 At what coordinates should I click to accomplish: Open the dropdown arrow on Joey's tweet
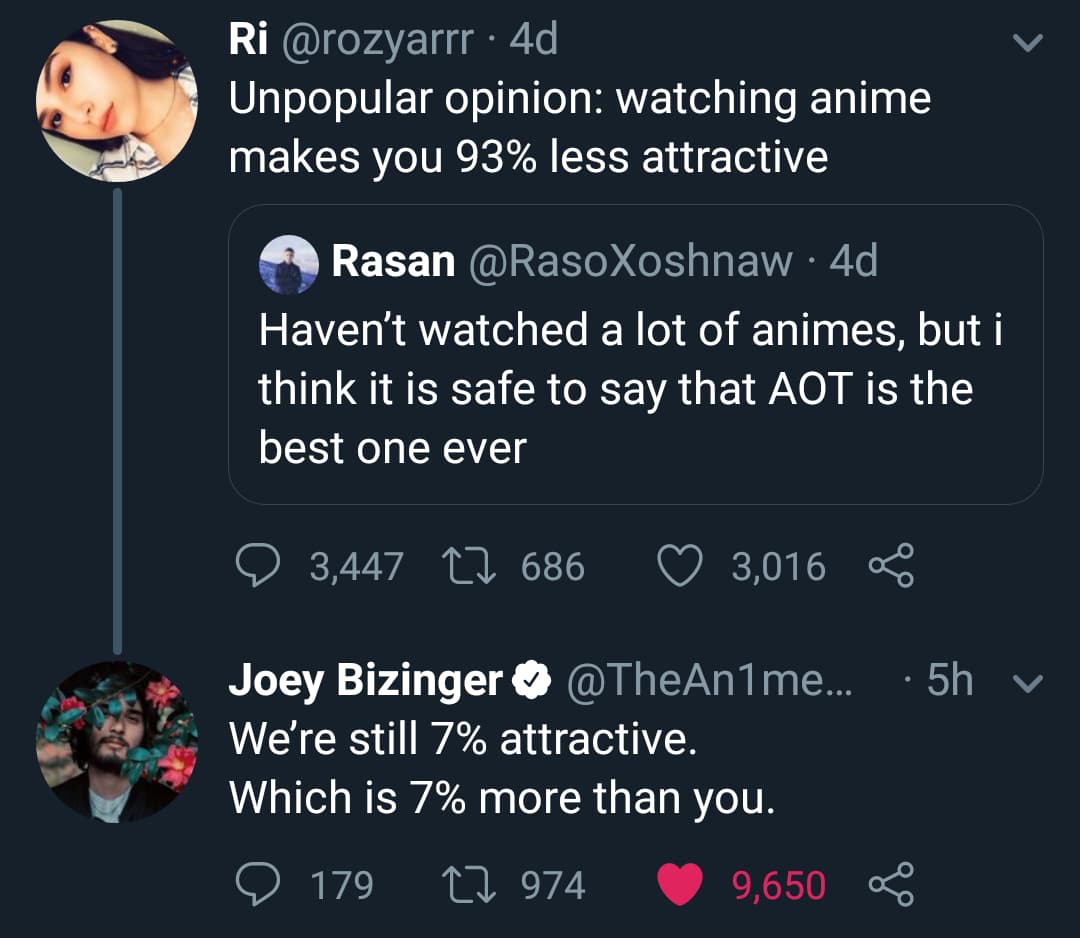coord(1028,683)
